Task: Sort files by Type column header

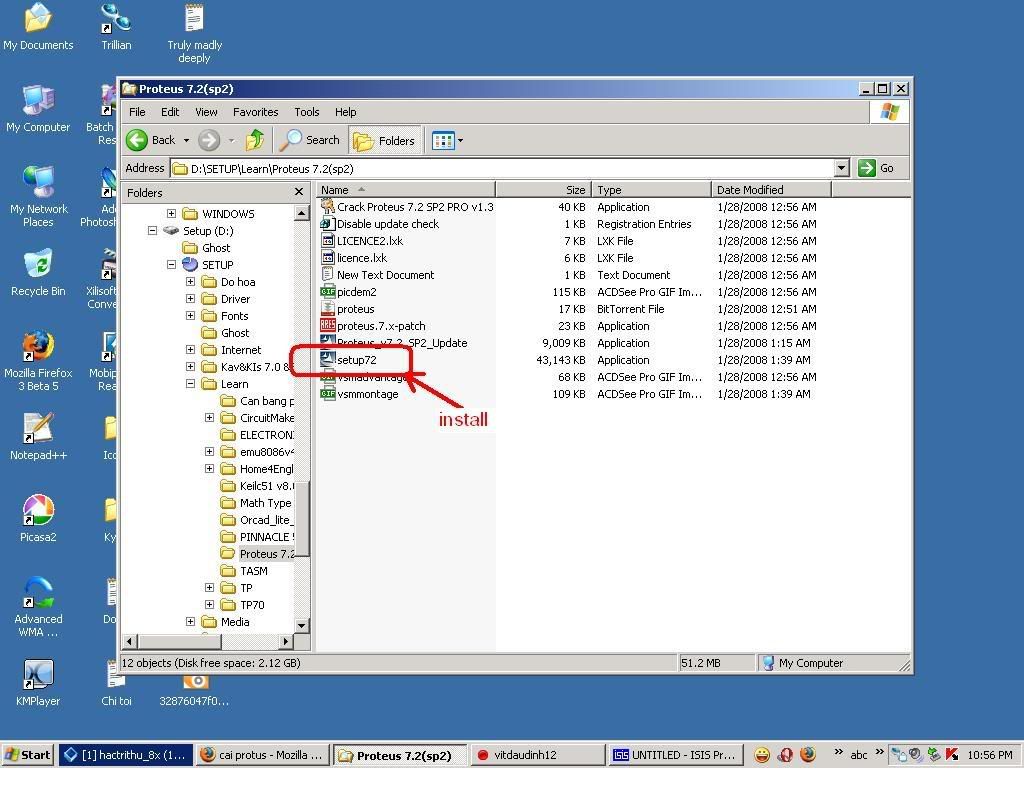Action: pyautogui.click(x=651, y=189)
